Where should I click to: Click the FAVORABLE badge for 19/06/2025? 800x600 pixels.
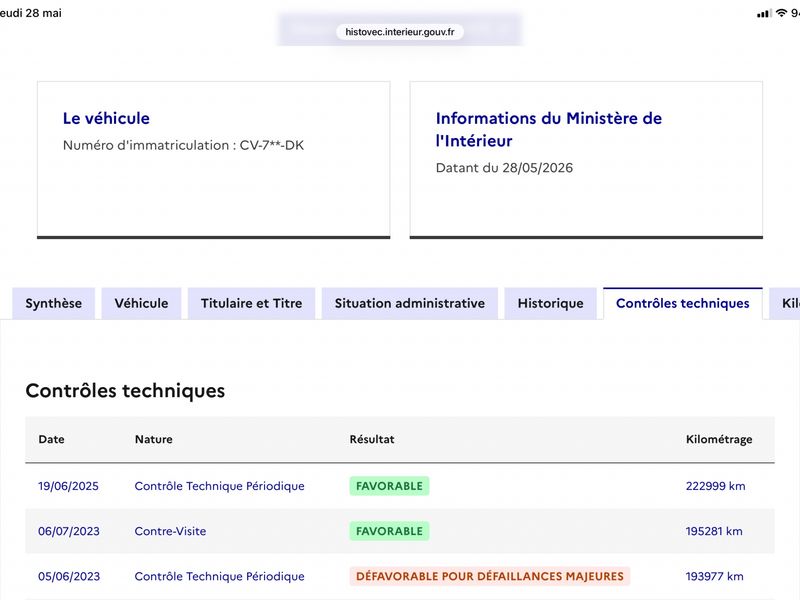click(x=389, y=486)
